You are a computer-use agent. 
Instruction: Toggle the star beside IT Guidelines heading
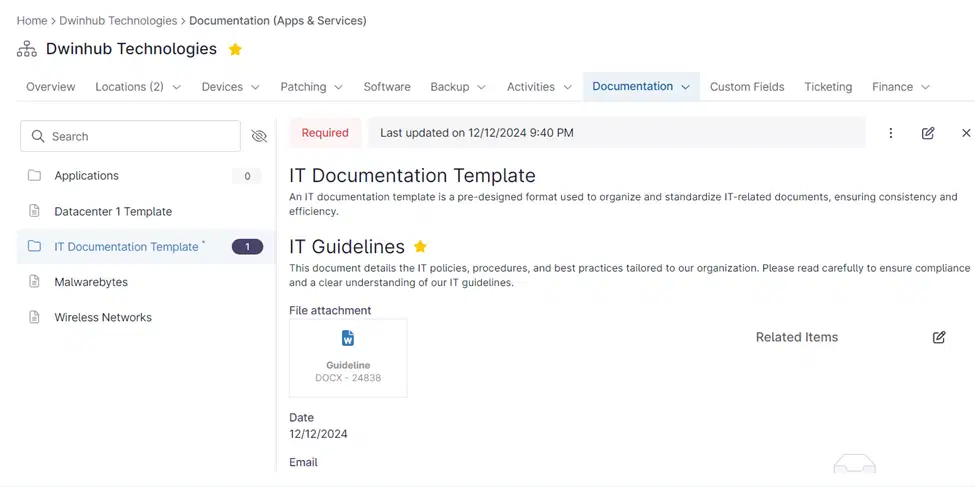coord(420,246)
